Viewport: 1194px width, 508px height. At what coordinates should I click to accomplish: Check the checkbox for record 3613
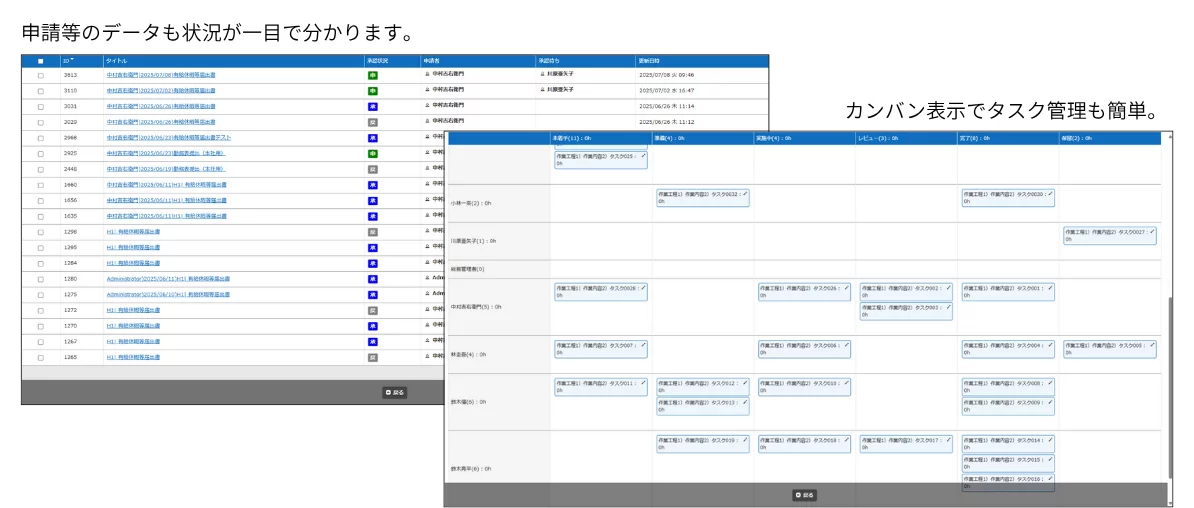click(x=41, y=75)
